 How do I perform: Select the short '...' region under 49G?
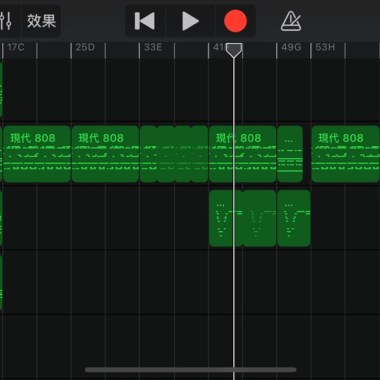290,154
